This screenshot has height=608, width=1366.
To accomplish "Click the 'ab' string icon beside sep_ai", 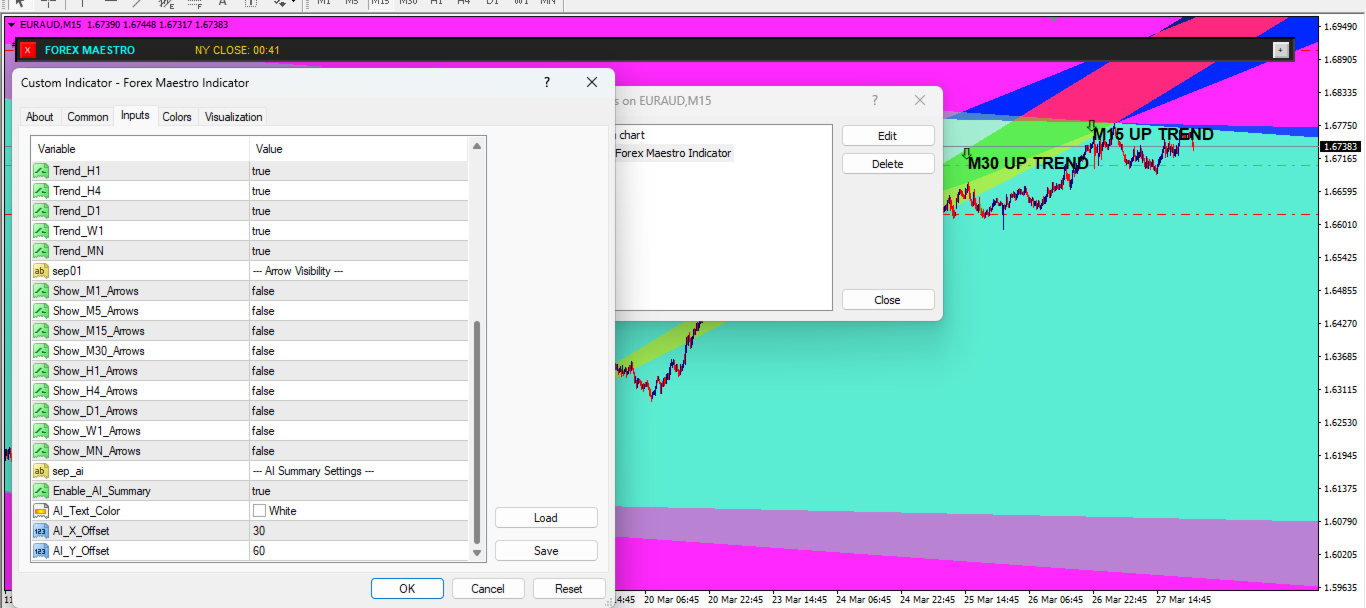I will 41,471.
